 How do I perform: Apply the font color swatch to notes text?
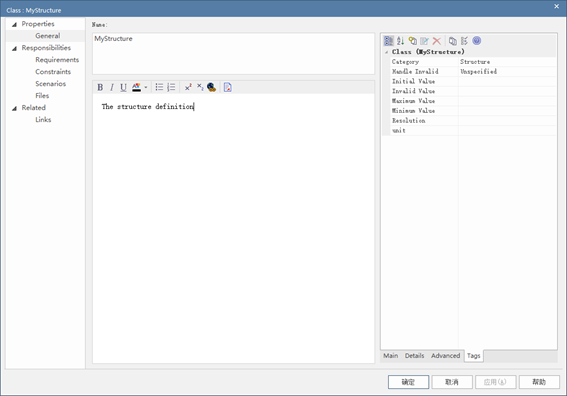coord(136,87)
